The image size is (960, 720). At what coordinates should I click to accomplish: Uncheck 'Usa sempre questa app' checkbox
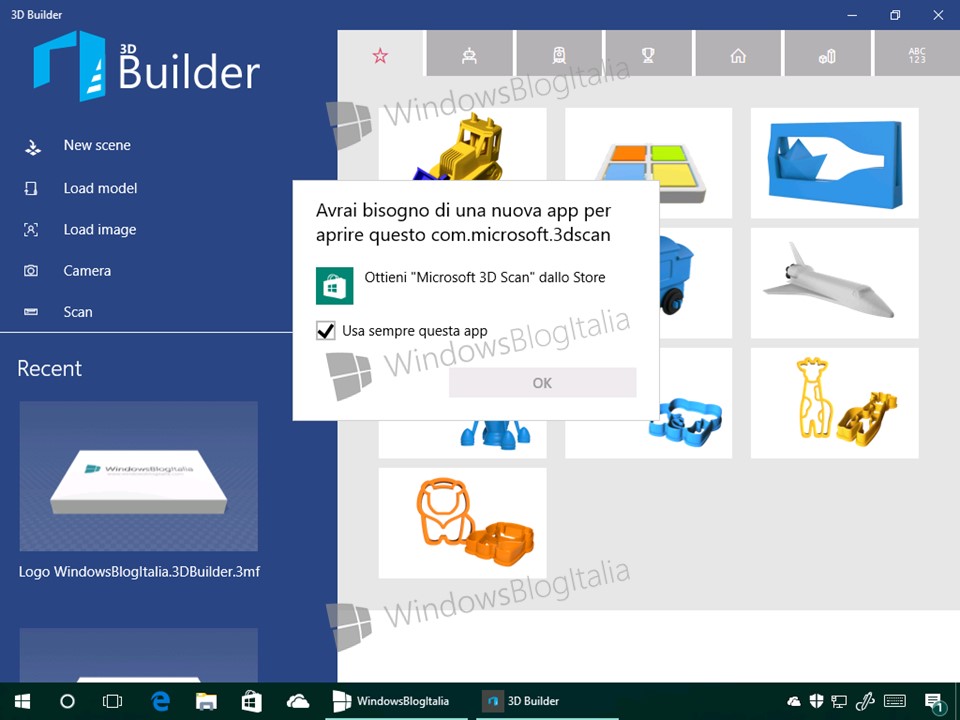pyautogui.click(x=326, y=331)
